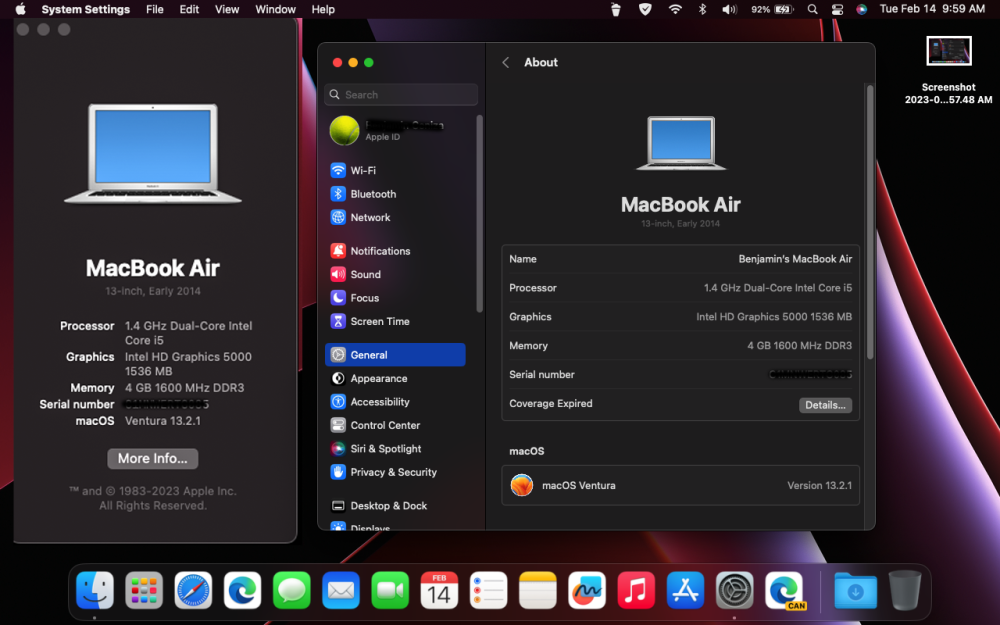Screen dimensions: 1000x625
Task: Click the battery 92% indicator
Action: tap(772, 10)
